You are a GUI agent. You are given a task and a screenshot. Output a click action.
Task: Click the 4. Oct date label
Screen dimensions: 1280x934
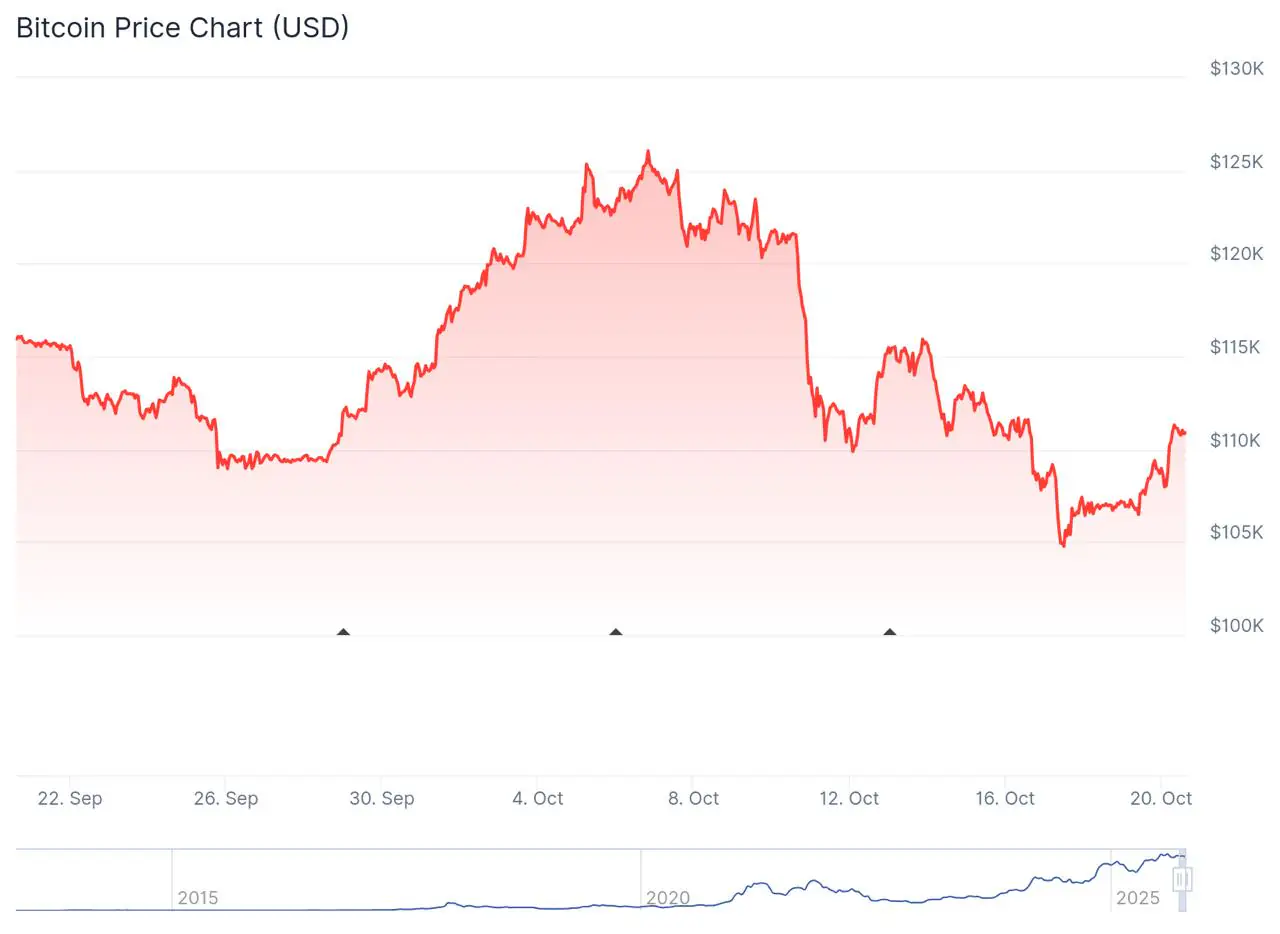tap(538, 798)
